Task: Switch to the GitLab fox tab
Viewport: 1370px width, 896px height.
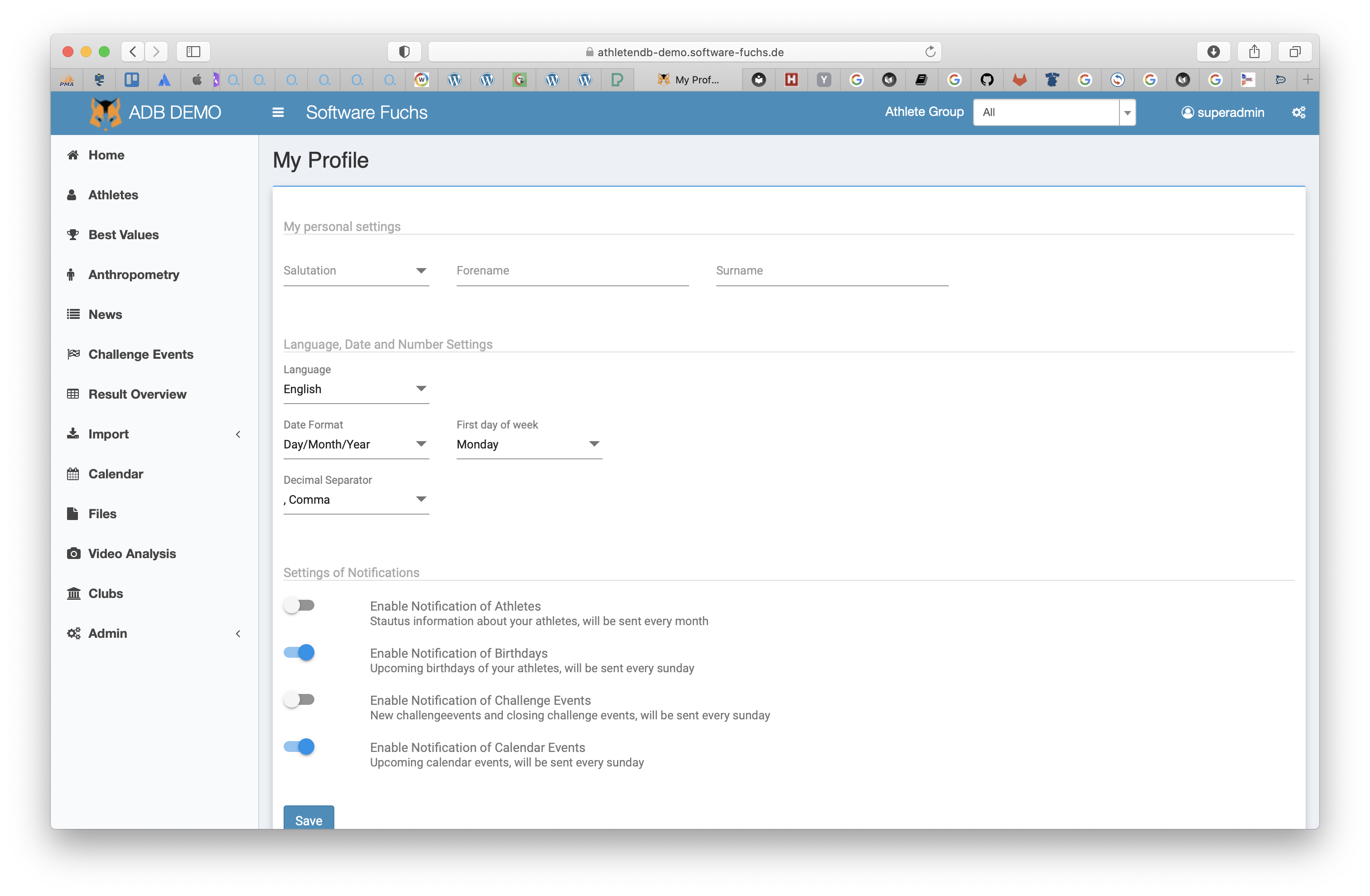Action: (1019, 80)
